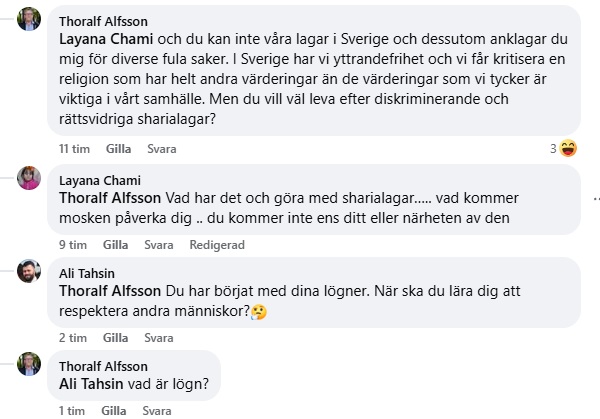Like Thoralf Alfsson's first comment with Gilla
Screen dimensions: 600x419
coord(118,149)
